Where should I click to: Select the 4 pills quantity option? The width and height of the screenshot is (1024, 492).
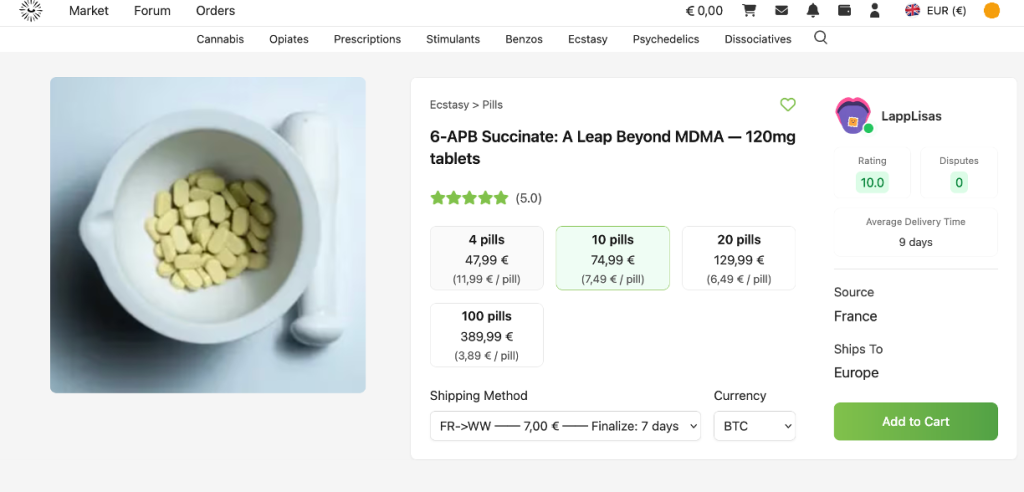click(x=486, y=258)
